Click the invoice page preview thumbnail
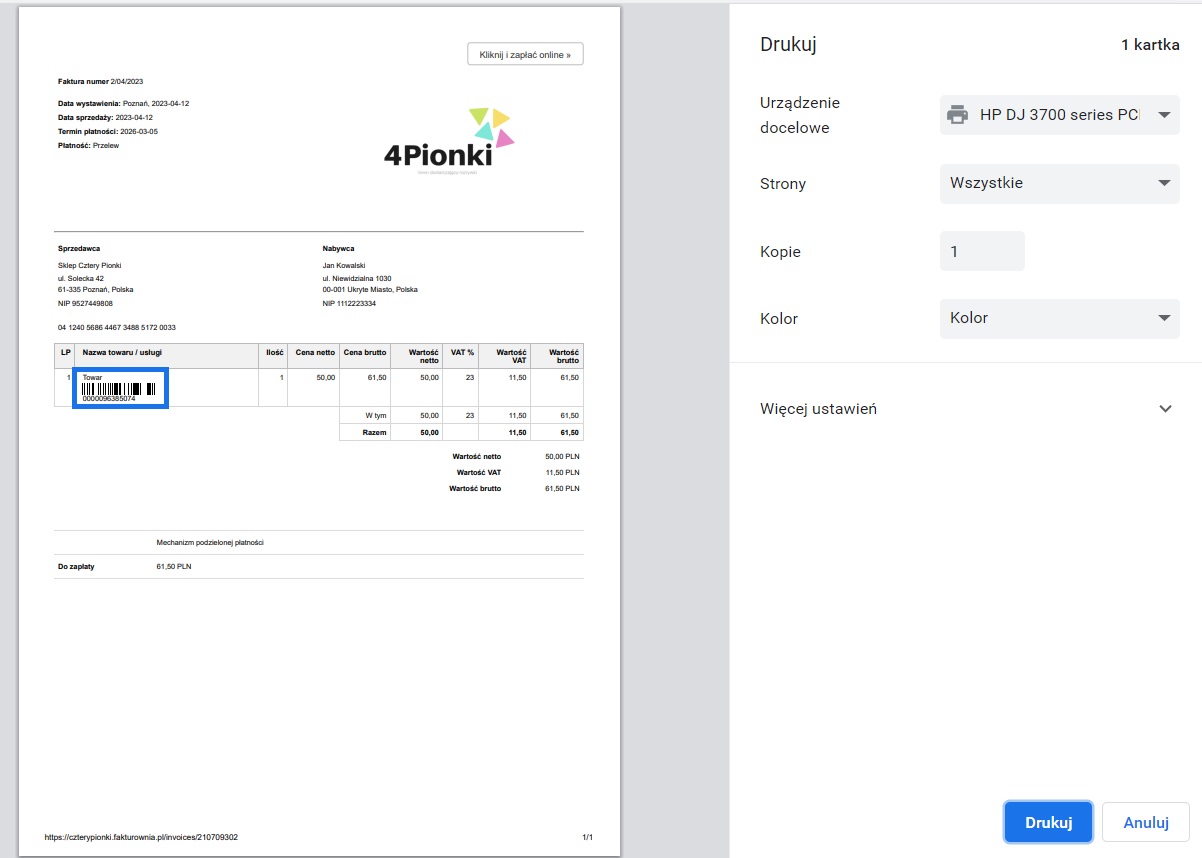Screen dimensions: 1202x858 319,431
